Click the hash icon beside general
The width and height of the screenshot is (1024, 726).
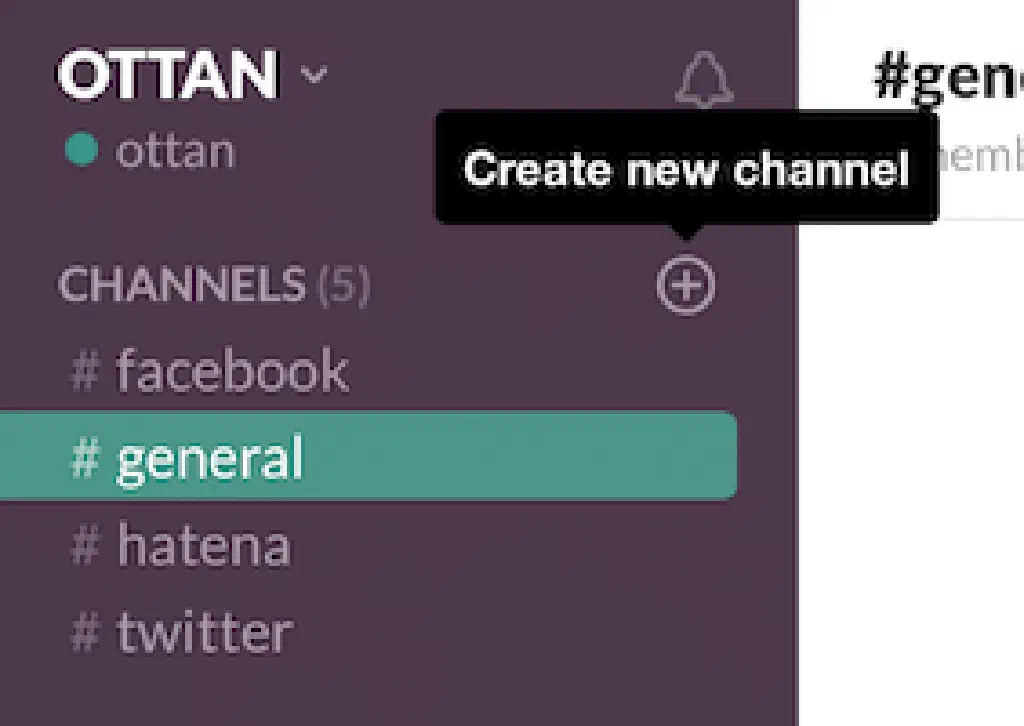(x=86, y=458)
